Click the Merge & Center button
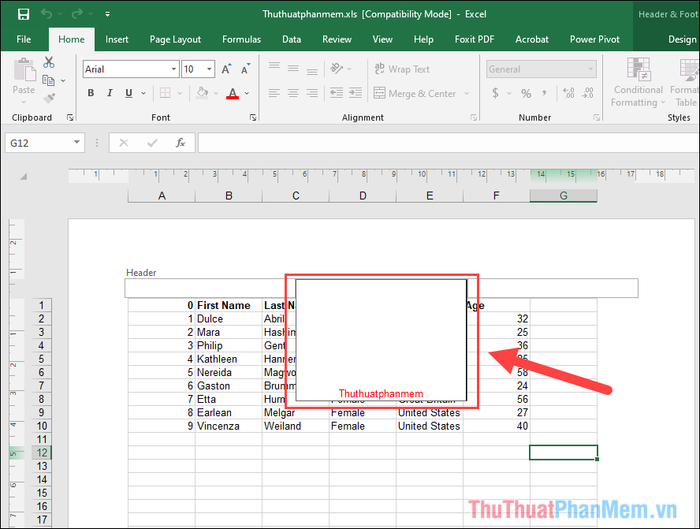 (x=414, y=94)
